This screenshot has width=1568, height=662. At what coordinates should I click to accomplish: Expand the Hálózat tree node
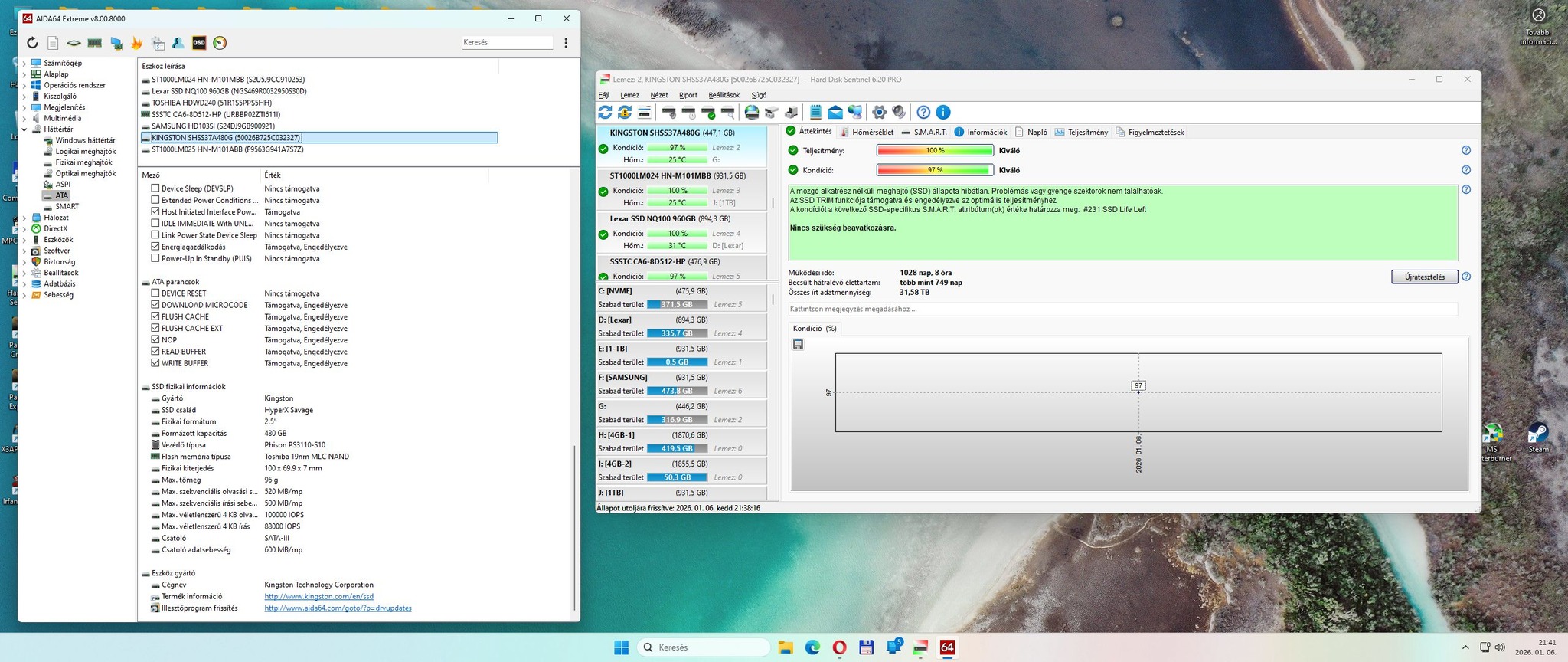[x=24, y=218]
